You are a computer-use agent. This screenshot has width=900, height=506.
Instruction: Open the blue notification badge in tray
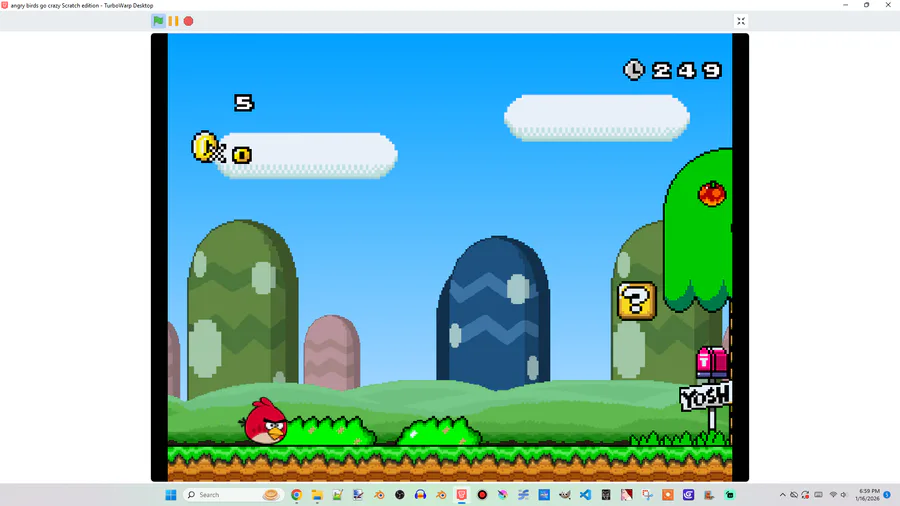[x=887, y=495]
